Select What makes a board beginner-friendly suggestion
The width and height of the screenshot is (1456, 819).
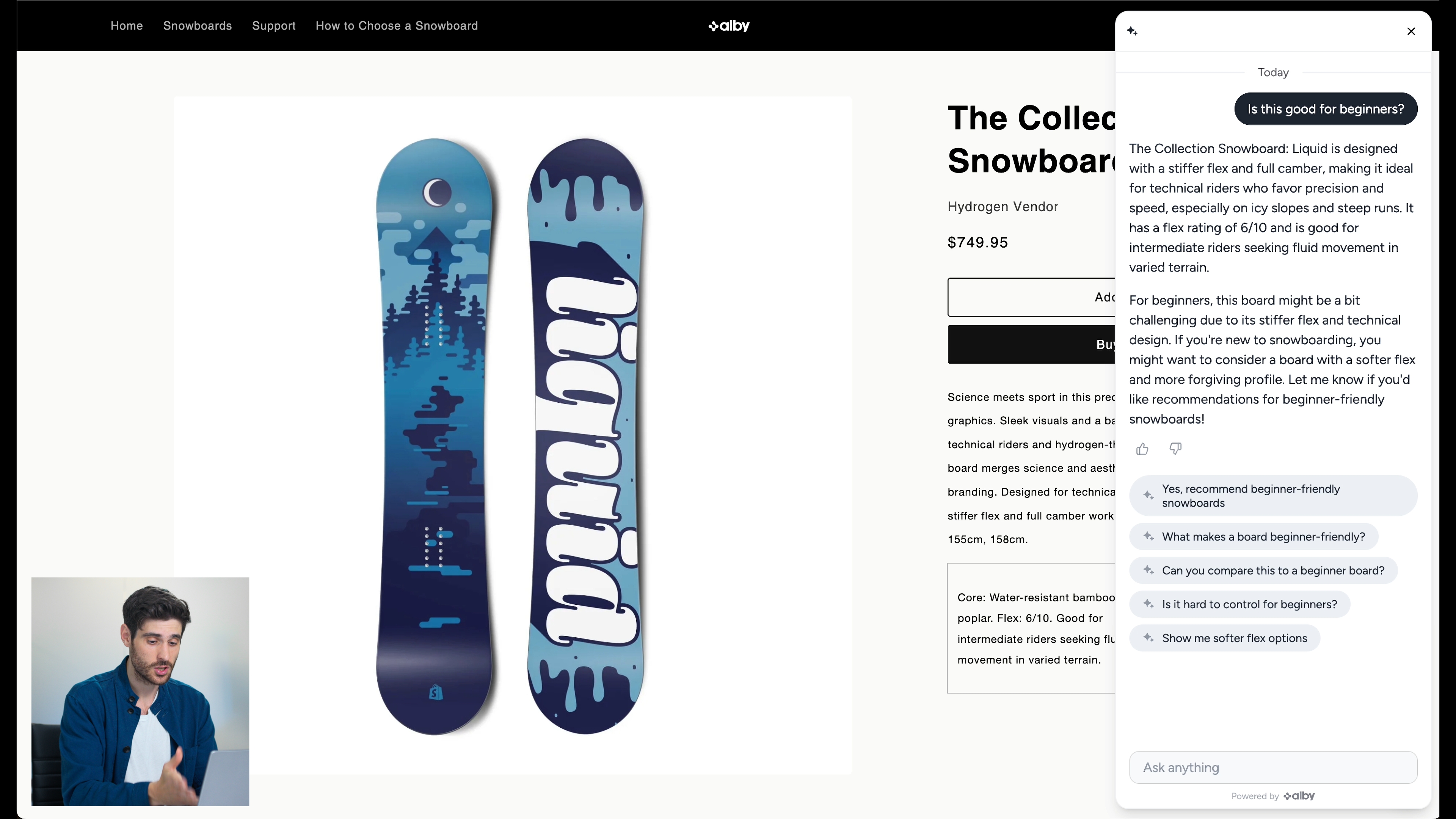[1254, 537]
